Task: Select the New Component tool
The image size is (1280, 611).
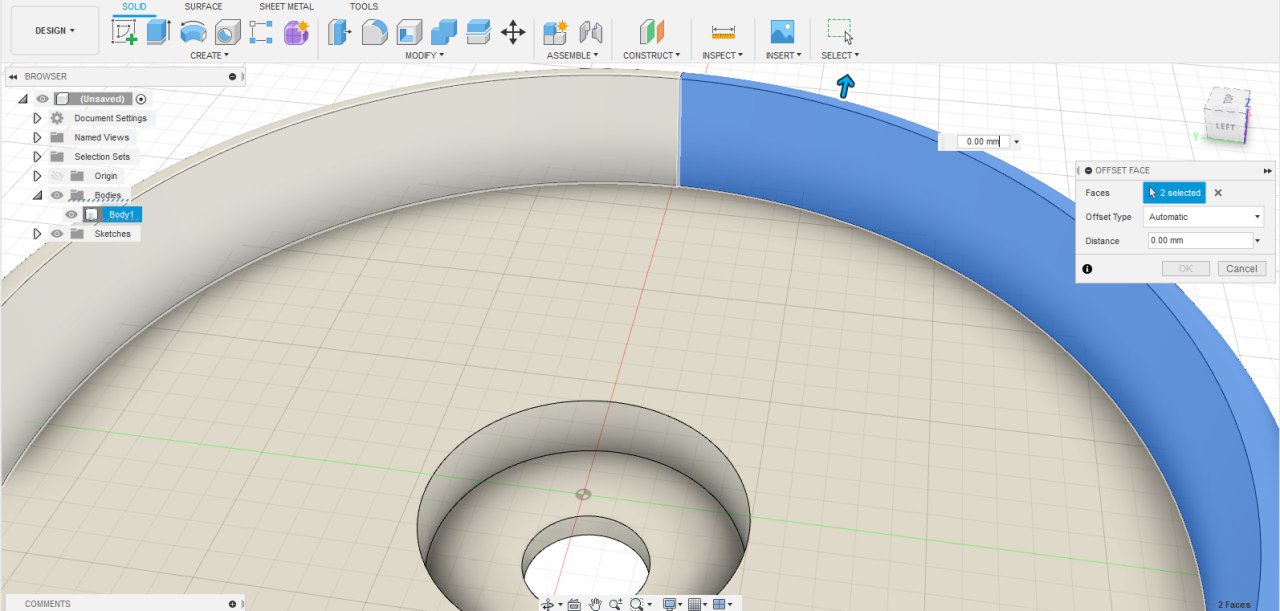Action: pos(556,32)
